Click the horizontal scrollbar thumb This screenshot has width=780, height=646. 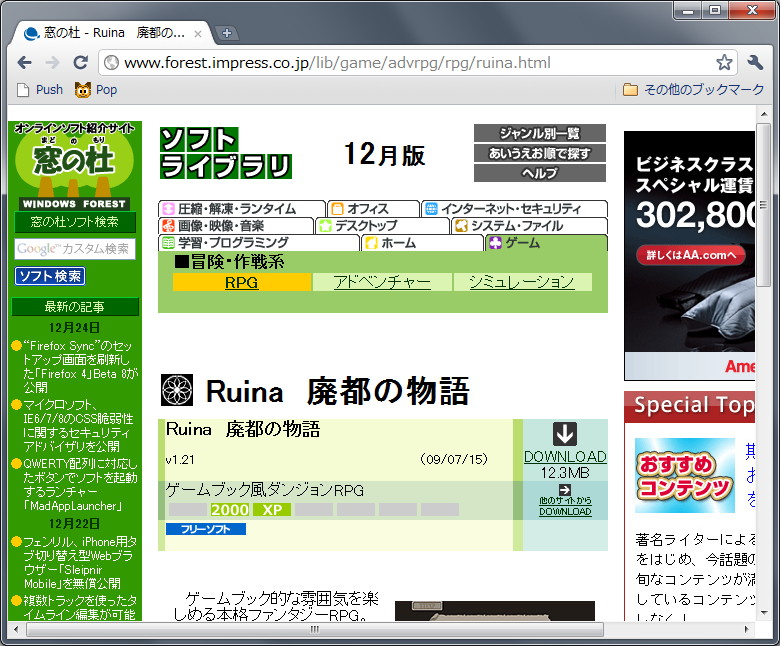point(315,629)
